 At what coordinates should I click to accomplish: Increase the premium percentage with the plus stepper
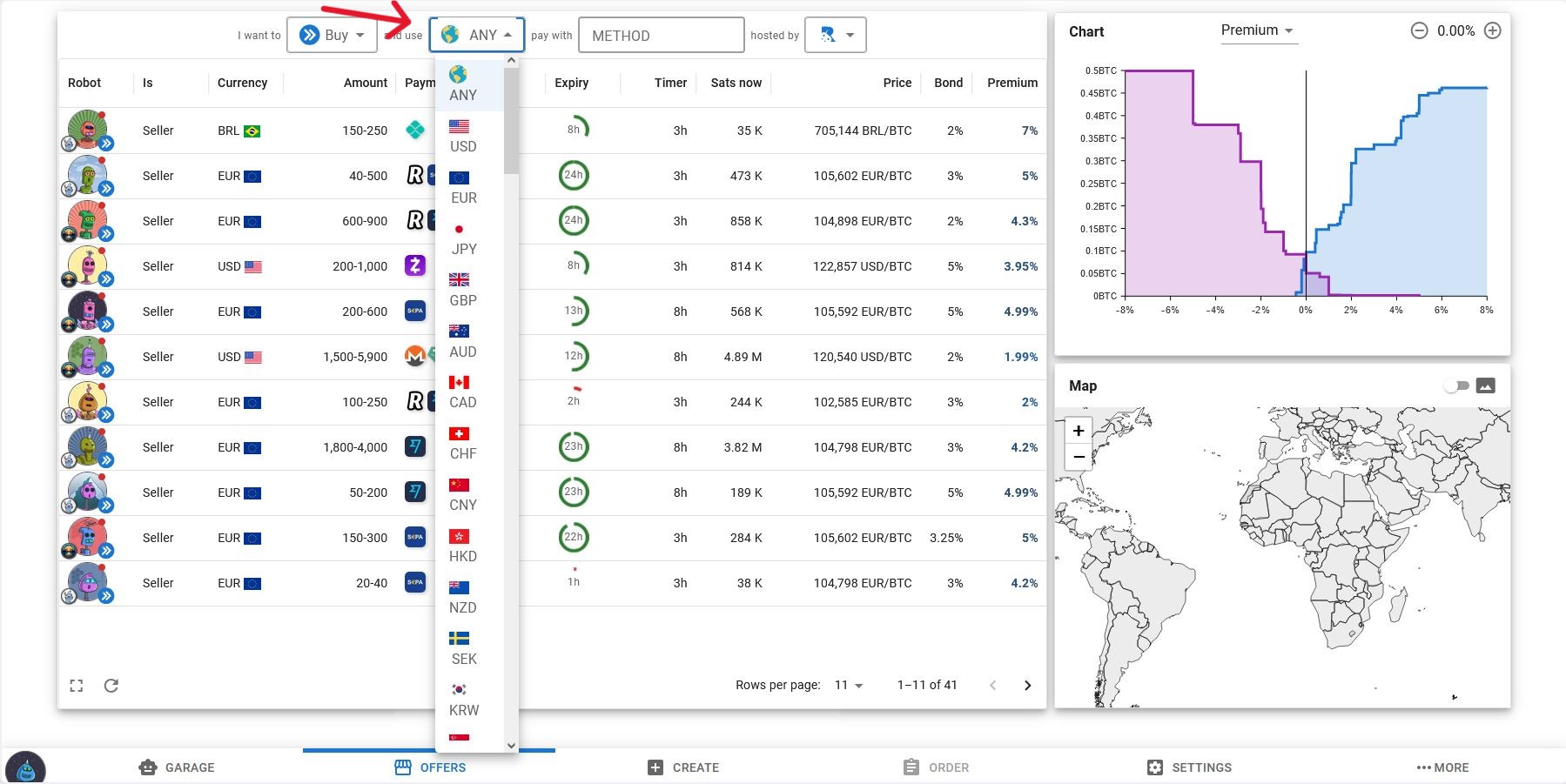click(1492, 30)
